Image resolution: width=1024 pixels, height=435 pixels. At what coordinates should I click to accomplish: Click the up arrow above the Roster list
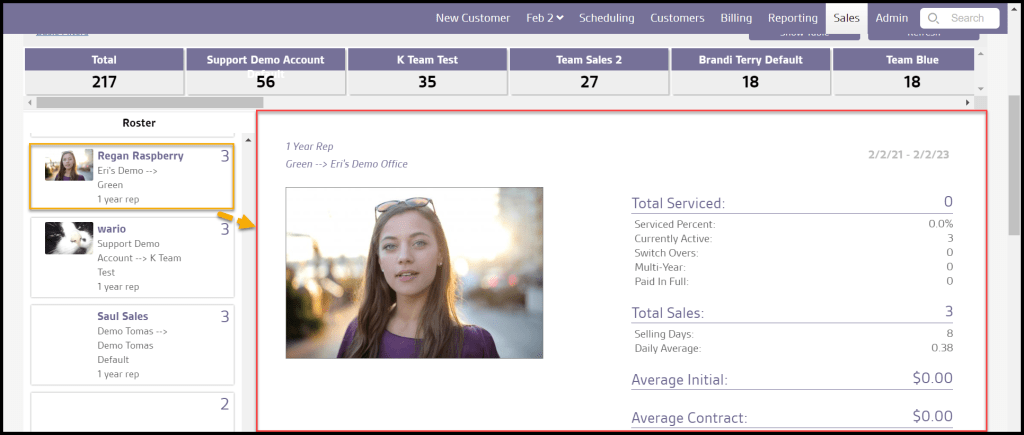pos(248,140)
